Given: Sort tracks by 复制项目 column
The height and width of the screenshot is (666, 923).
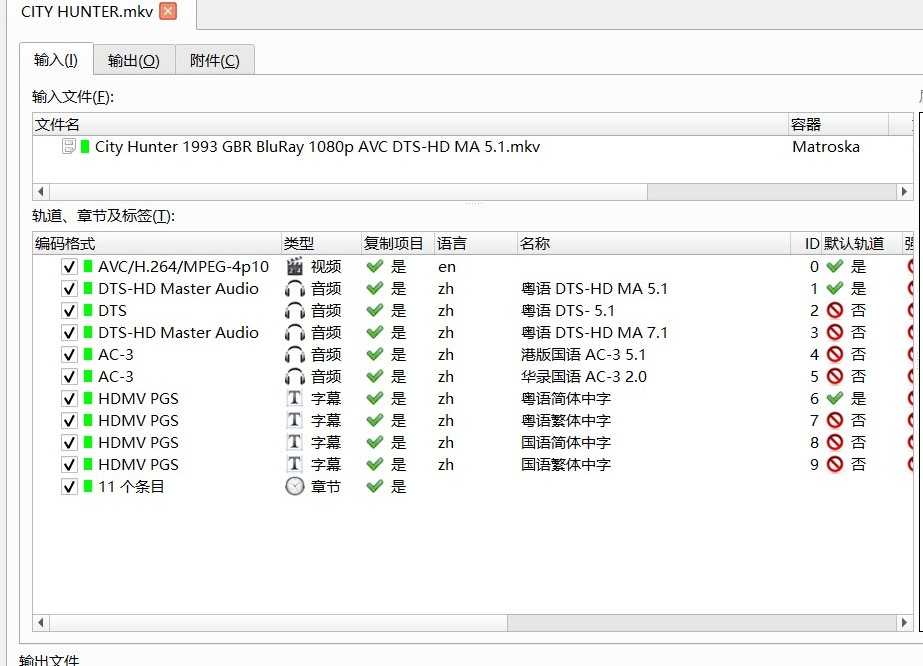Looking at the screenshot, I should tap(397, 243).
